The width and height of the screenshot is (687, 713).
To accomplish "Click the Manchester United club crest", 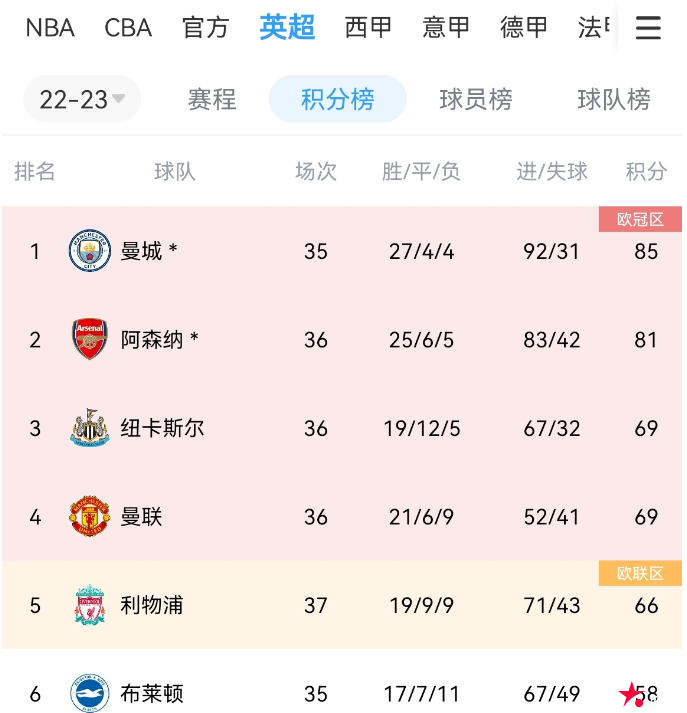I will click(x=89, y=517).
